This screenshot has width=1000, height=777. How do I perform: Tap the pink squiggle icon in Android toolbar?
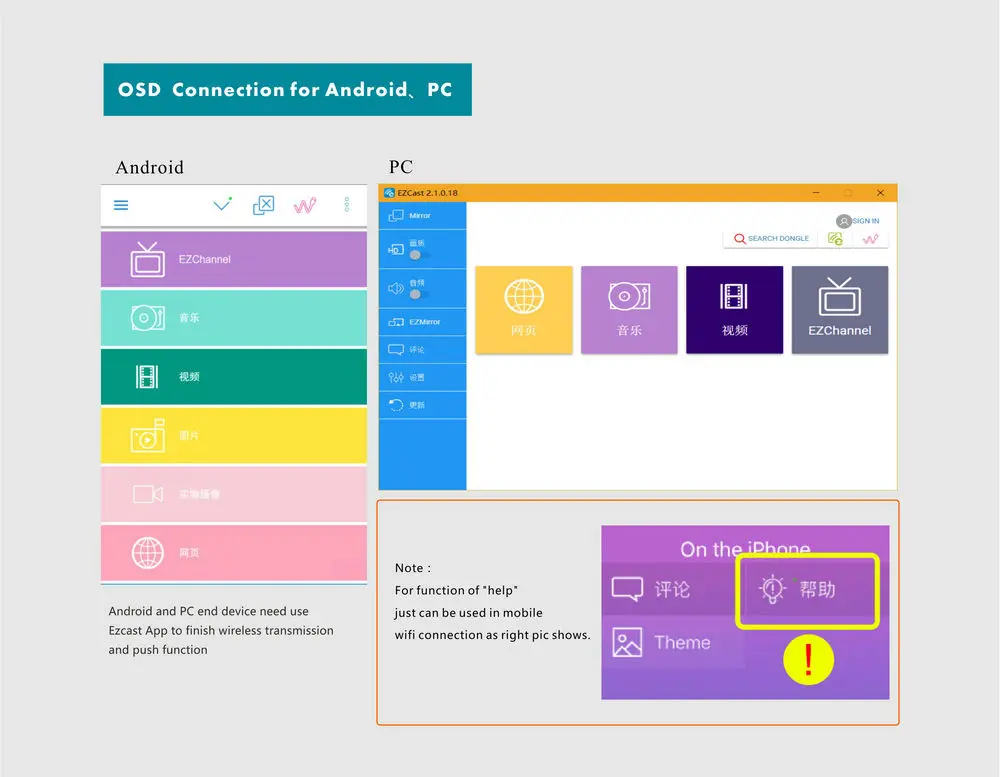click(x=305, y=205)
